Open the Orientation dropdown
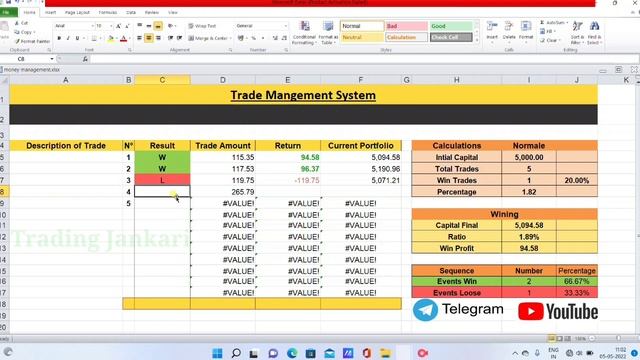This screenshot has width=640, height=360. (x=172, y=26)
